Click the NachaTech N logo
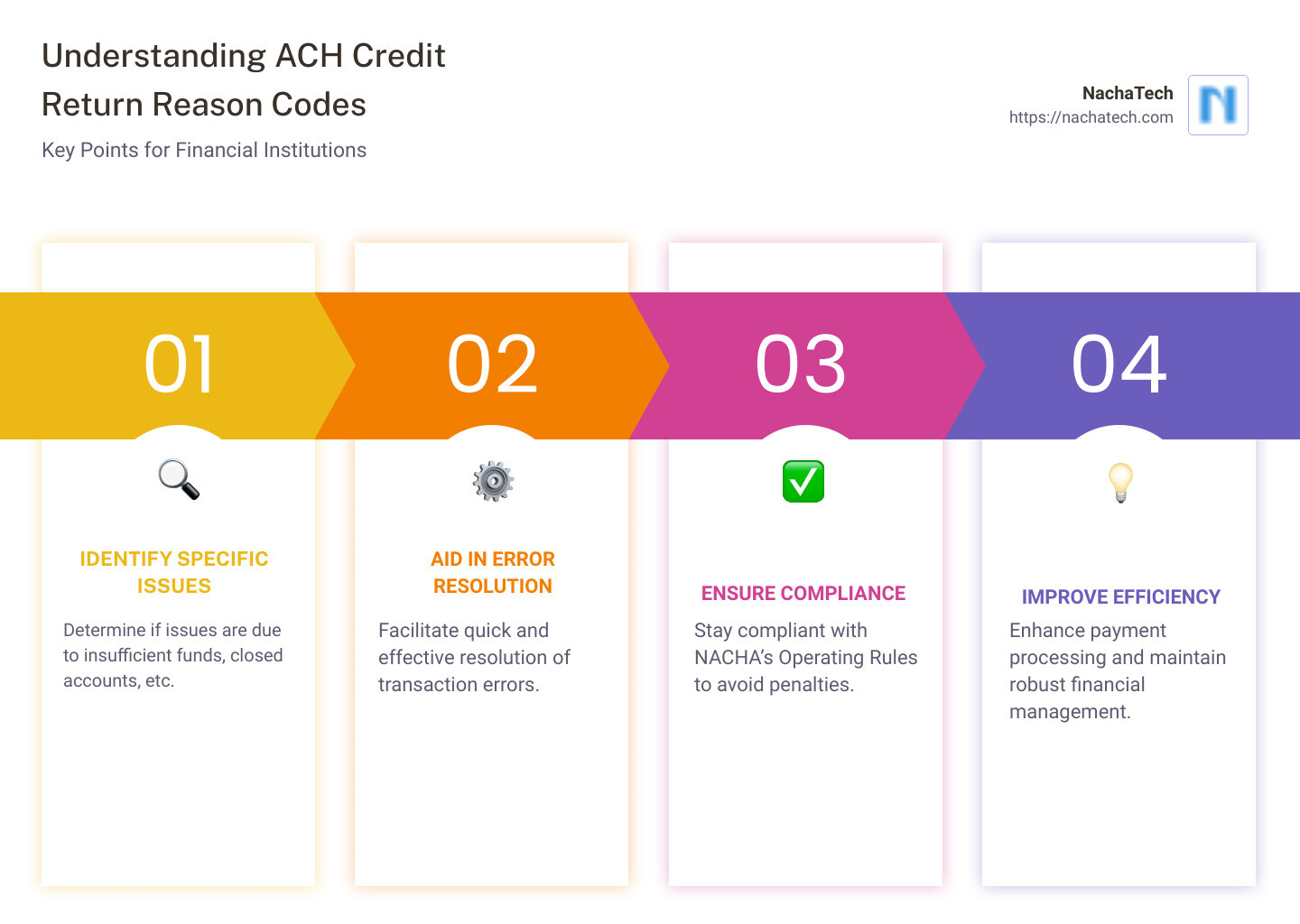Viewport: 1300px width, 924px height. [x=1218, y=105]
